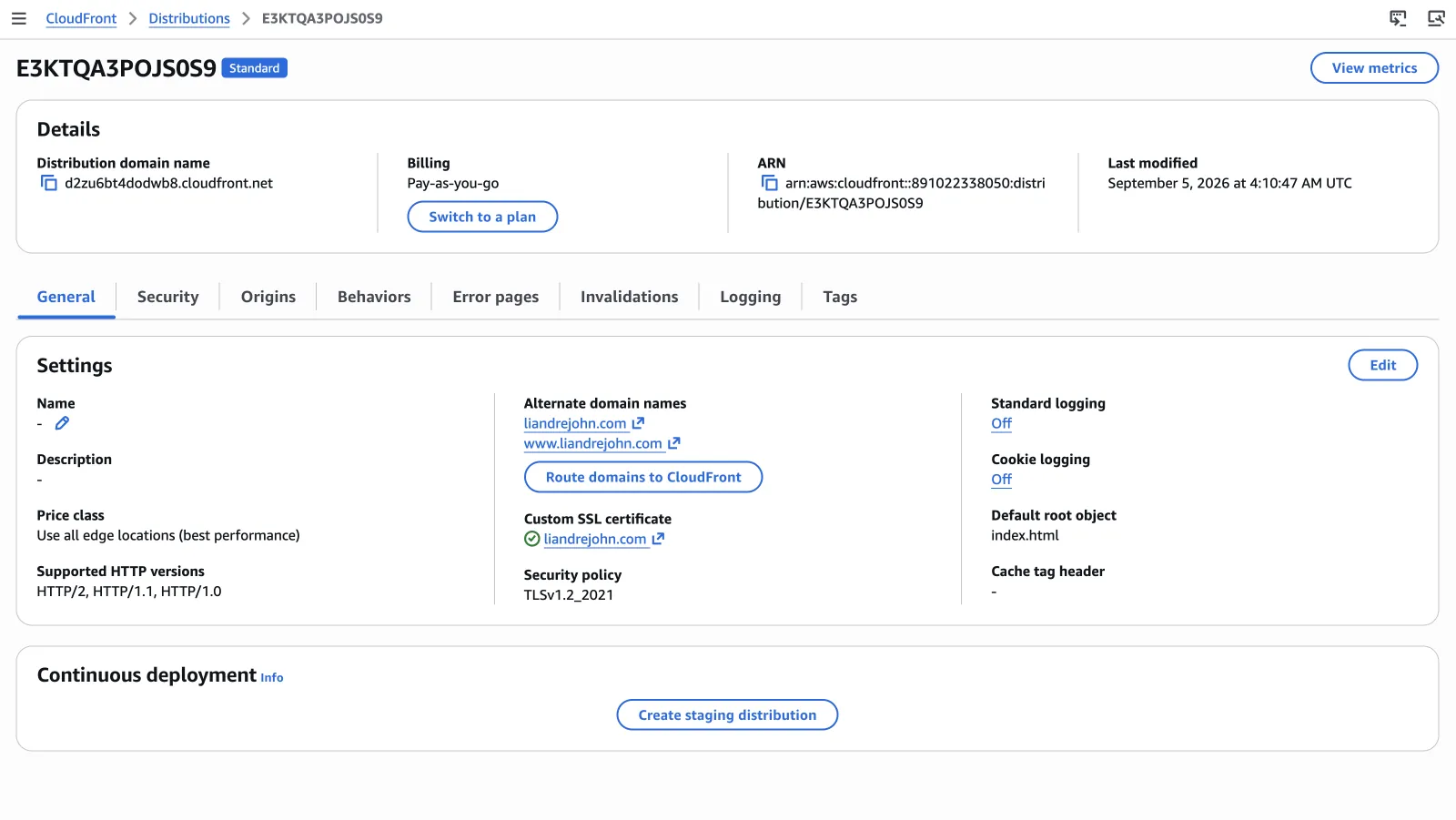Edit the distribution name pencil icon
The image size is (1456, 820).
click(x=62, y=423)
